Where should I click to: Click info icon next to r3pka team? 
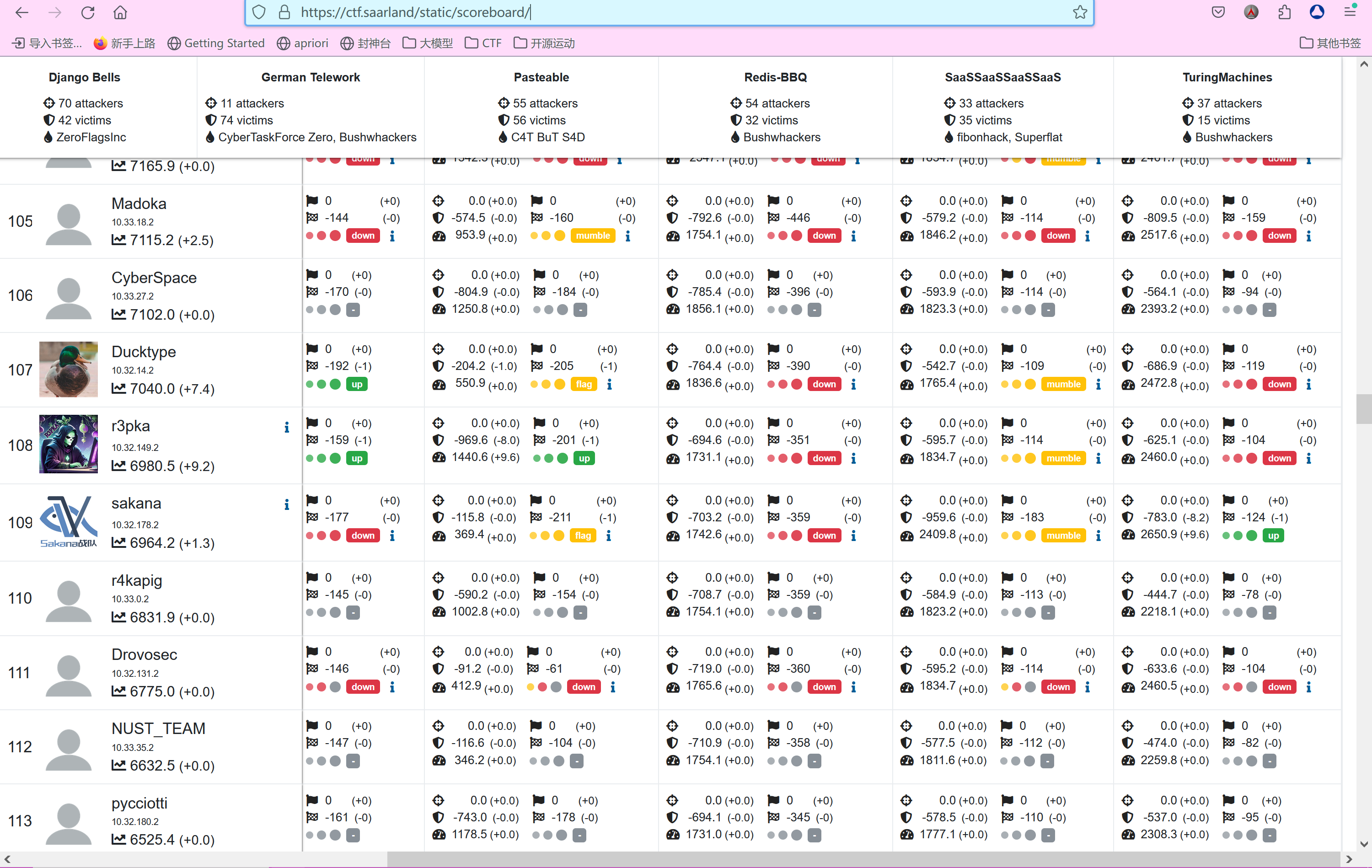click(x=287, y=427)
